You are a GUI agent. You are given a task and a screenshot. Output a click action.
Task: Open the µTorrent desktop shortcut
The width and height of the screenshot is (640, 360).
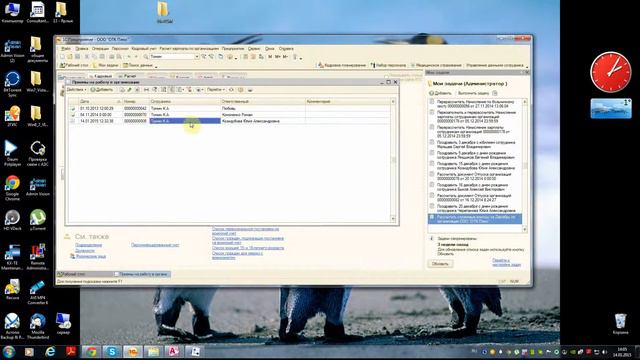click(x=38, y=220)
